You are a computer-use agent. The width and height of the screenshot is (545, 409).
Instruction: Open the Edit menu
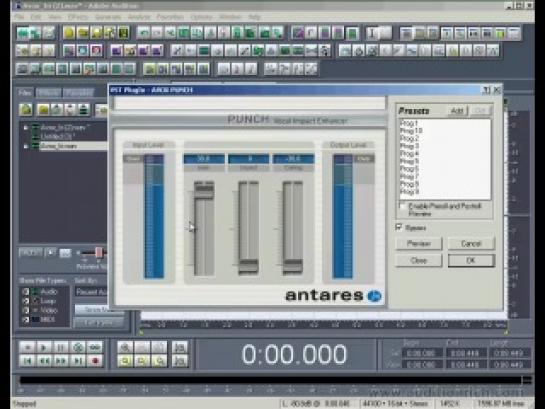tap(36, 17)
